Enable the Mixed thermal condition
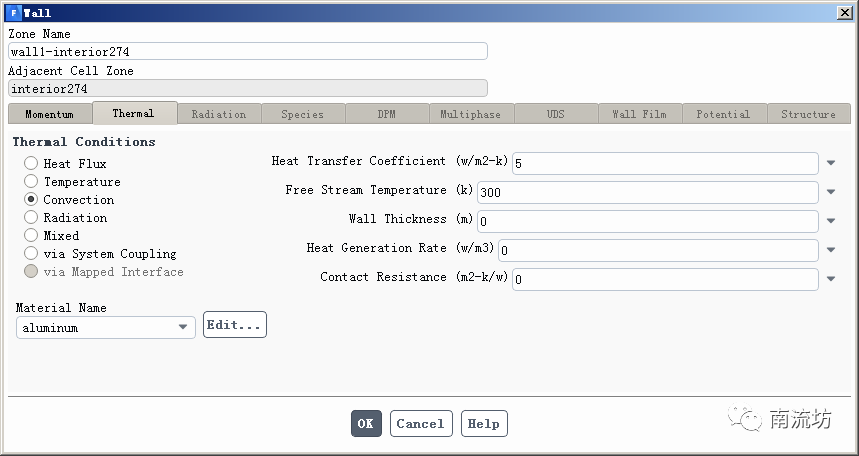 (31, 235)
